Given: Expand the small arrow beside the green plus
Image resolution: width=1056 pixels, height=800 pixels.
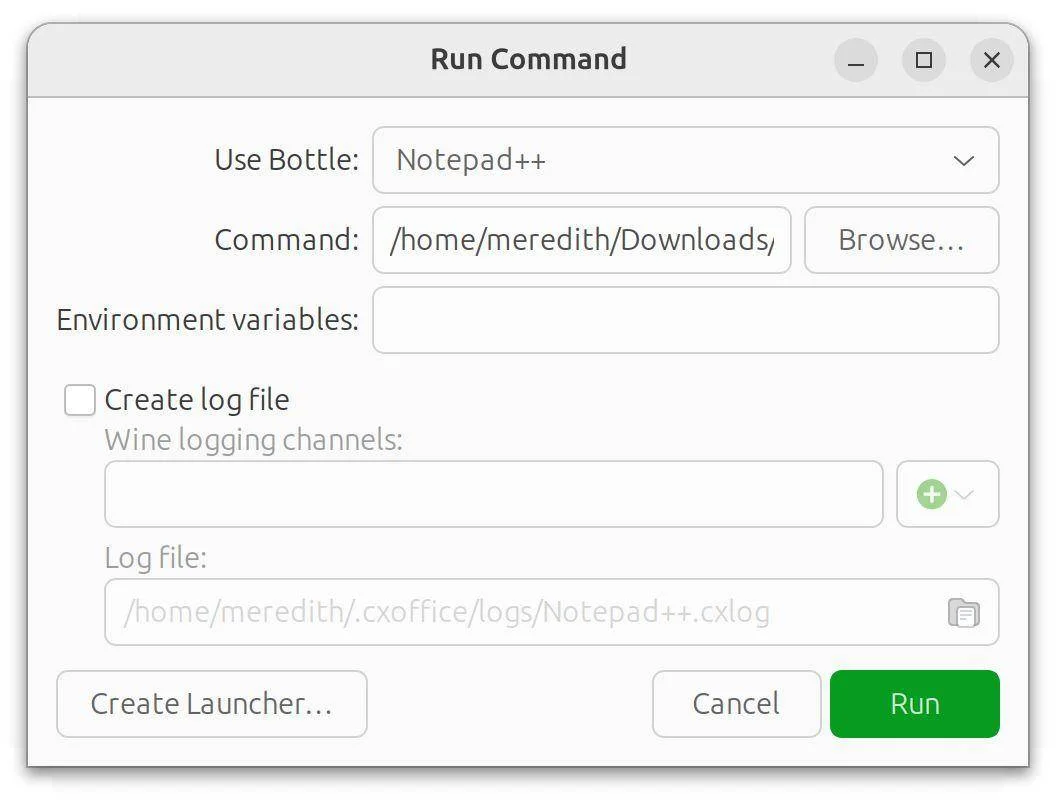Looking at the screenshot, I should tap(964, 494).
